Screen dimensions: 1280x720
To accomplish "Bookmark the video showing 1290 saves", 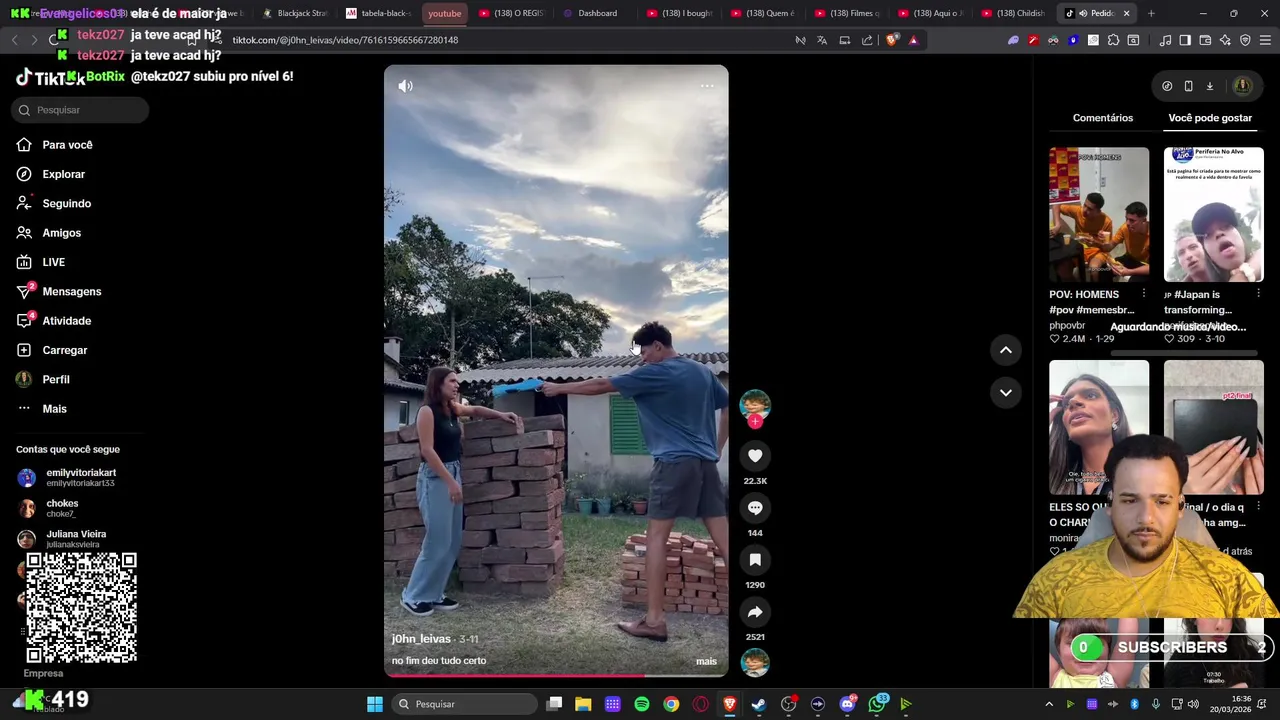I will click(755, 560).
